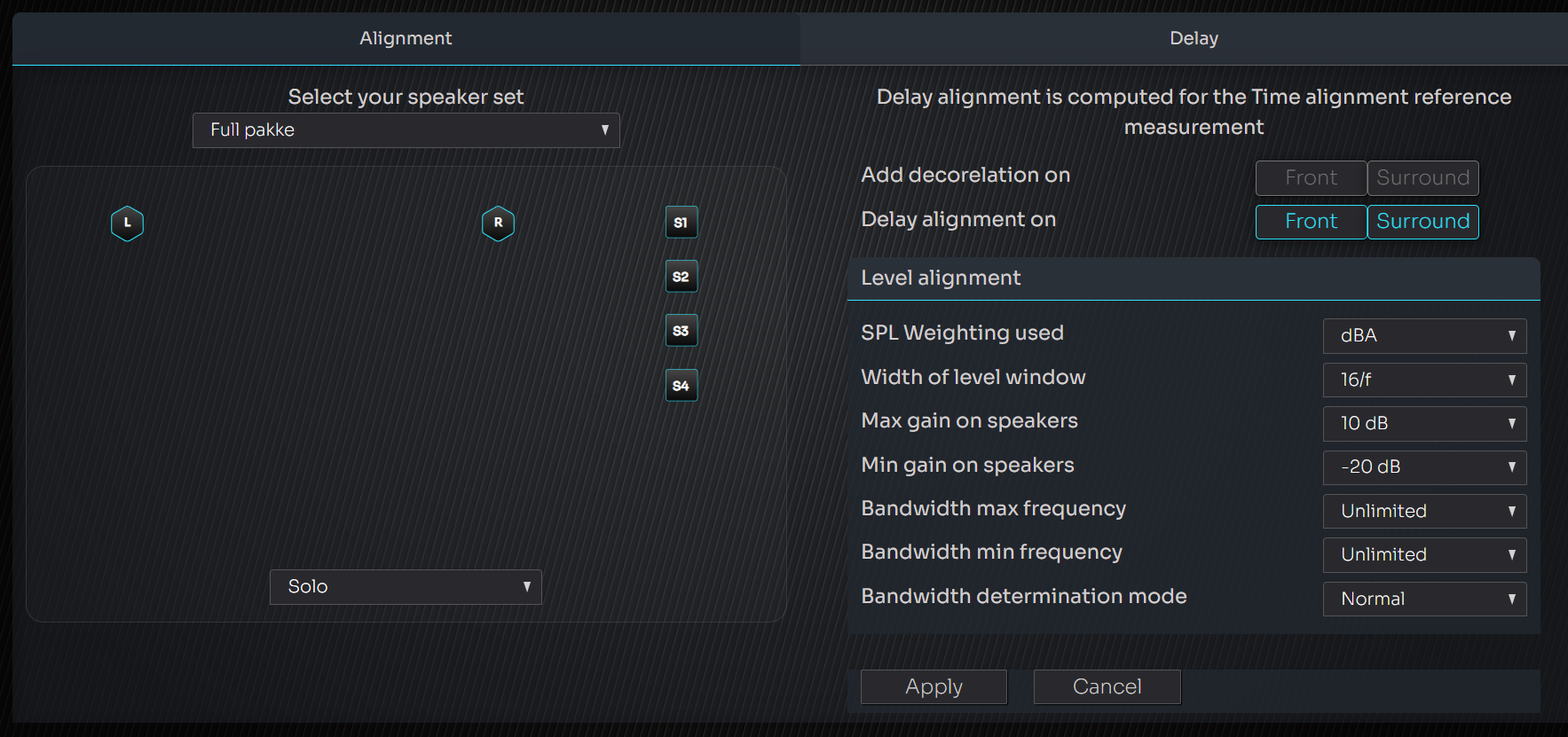Open Max gain on speakers dropdown
The height and width of the screenshot is (737, 1568).
[1423, 424]
